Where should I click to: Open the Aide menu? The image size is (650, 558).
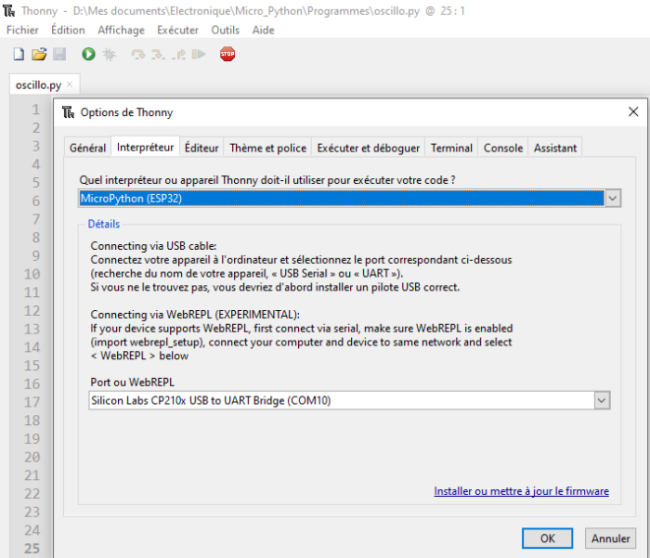pos(263,30)
